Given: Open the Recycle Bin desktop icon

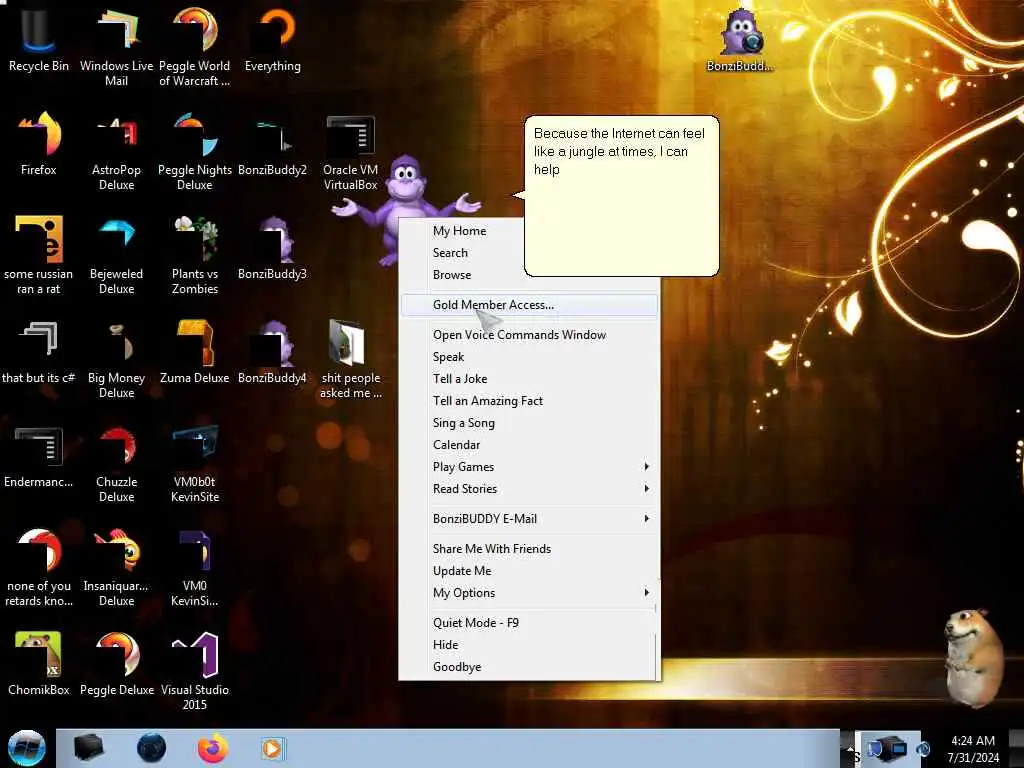Looking at the screenshot, I should click(39, 39).
